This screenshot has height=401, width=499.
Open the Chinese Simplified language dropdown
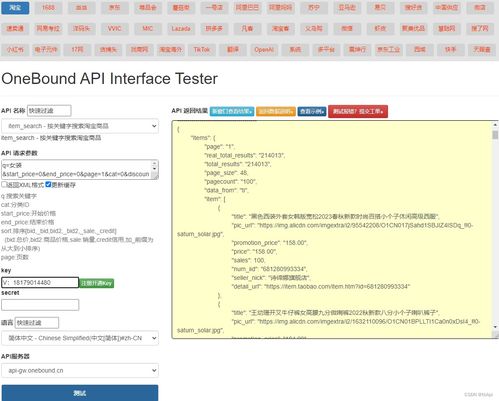coord(80,338)
